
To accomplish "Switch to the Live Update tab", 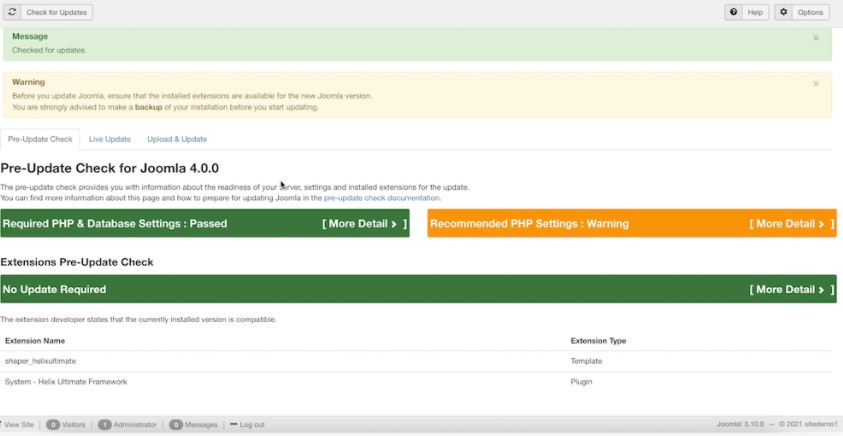I will [x=110, y=139].
